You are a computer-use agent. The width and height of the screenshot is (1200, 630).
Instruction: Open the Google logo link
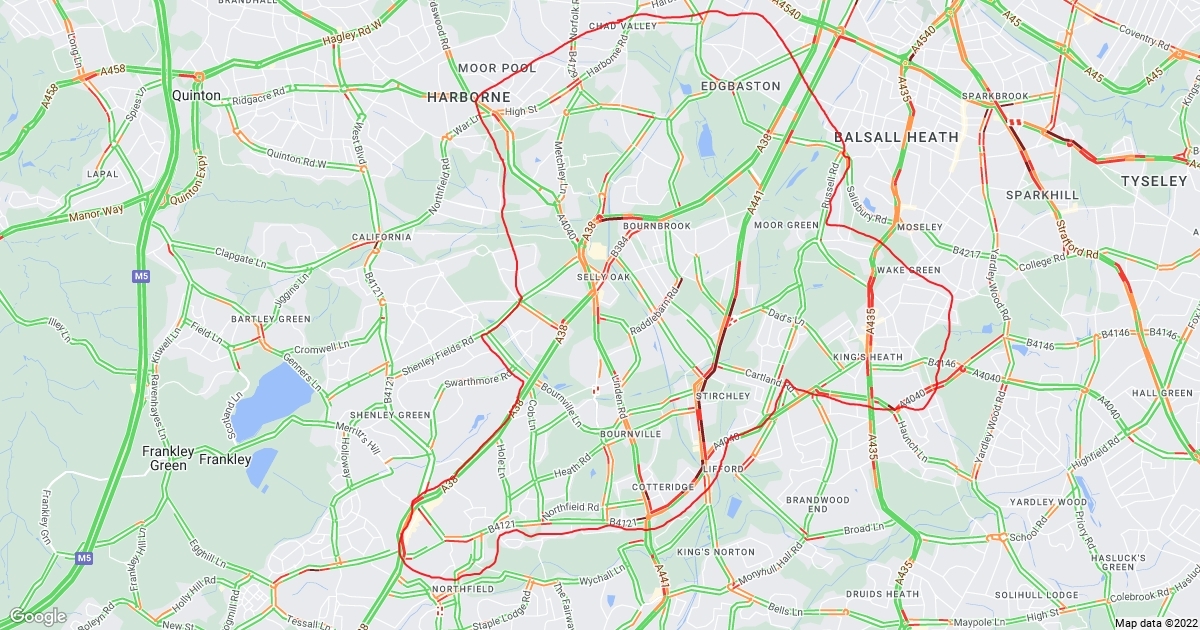click(37, 617)
